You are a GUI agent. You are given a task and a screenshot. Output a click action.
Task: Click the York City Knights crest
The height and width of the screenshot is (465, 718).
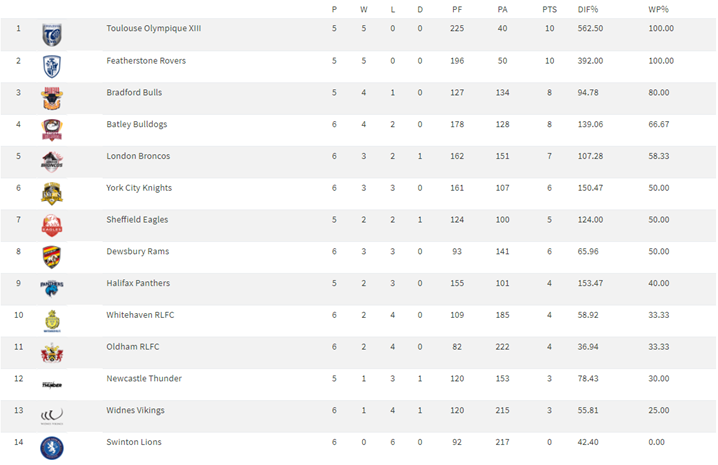(52, 193)
